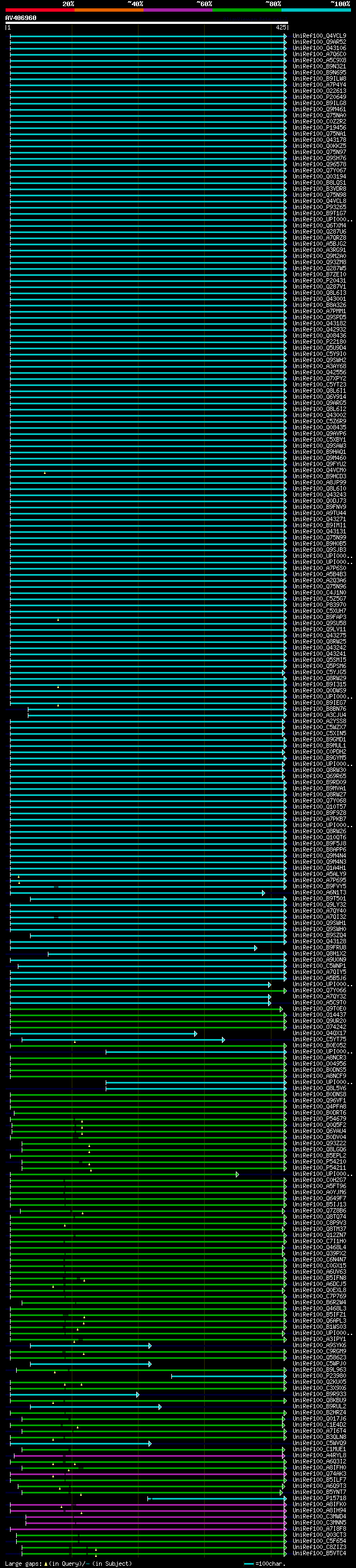
Task: Select hit label UniRef100_Q03194
Action: point(319,176)
